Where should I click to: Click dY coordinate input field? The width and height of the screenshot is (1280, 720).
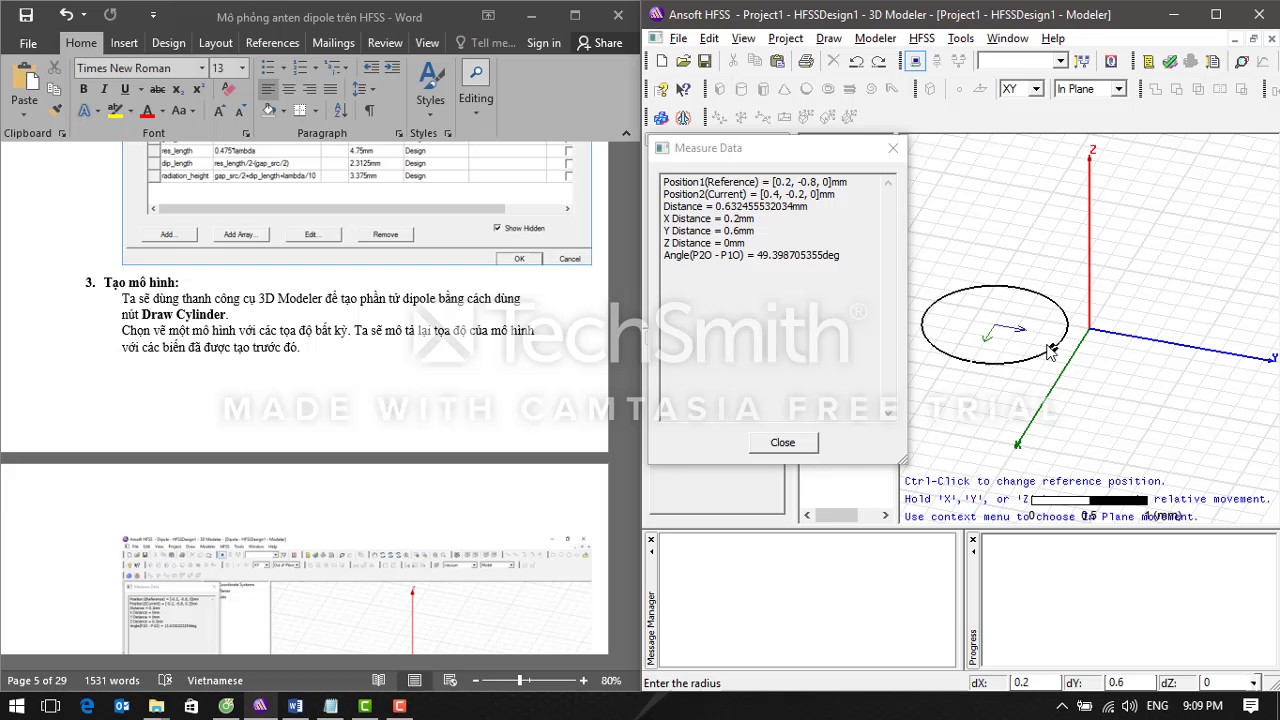[x=1130, y=683]
